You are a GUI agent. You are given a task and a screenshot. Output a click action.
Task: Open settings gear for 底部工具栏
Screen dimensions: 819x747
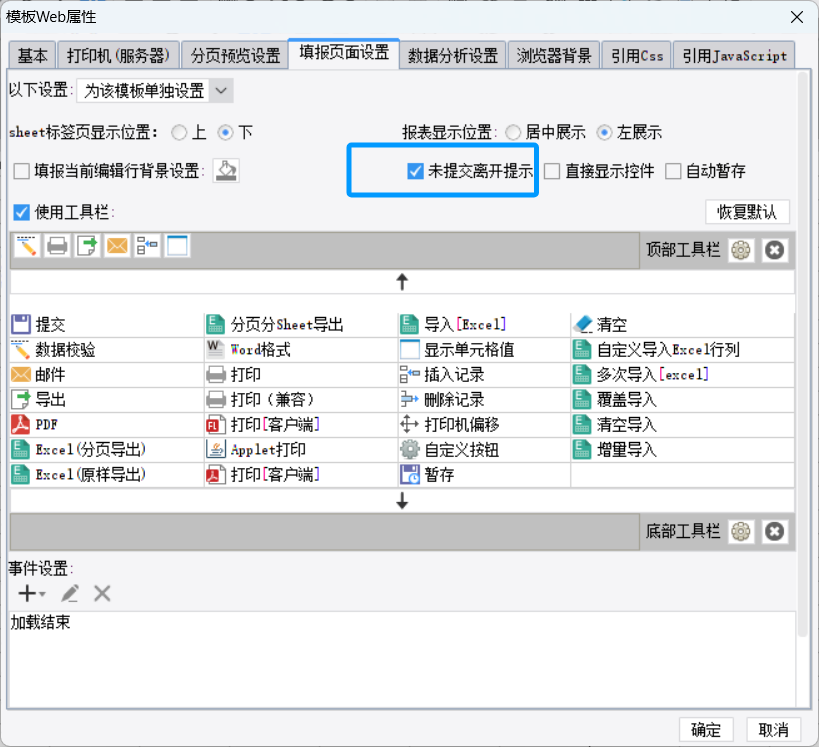coord(741,532)
